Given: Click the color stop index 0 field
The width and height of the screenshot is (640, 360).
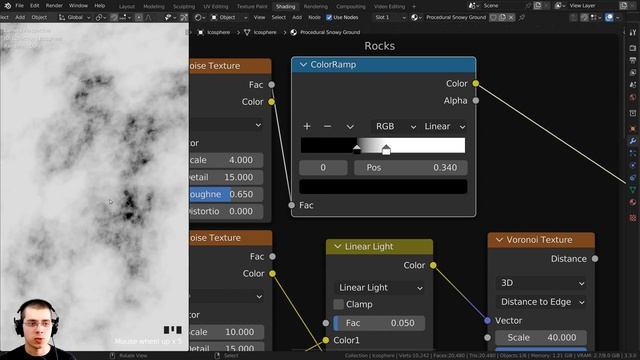Looking at the screenshot, I should click(x=323, y=168).
